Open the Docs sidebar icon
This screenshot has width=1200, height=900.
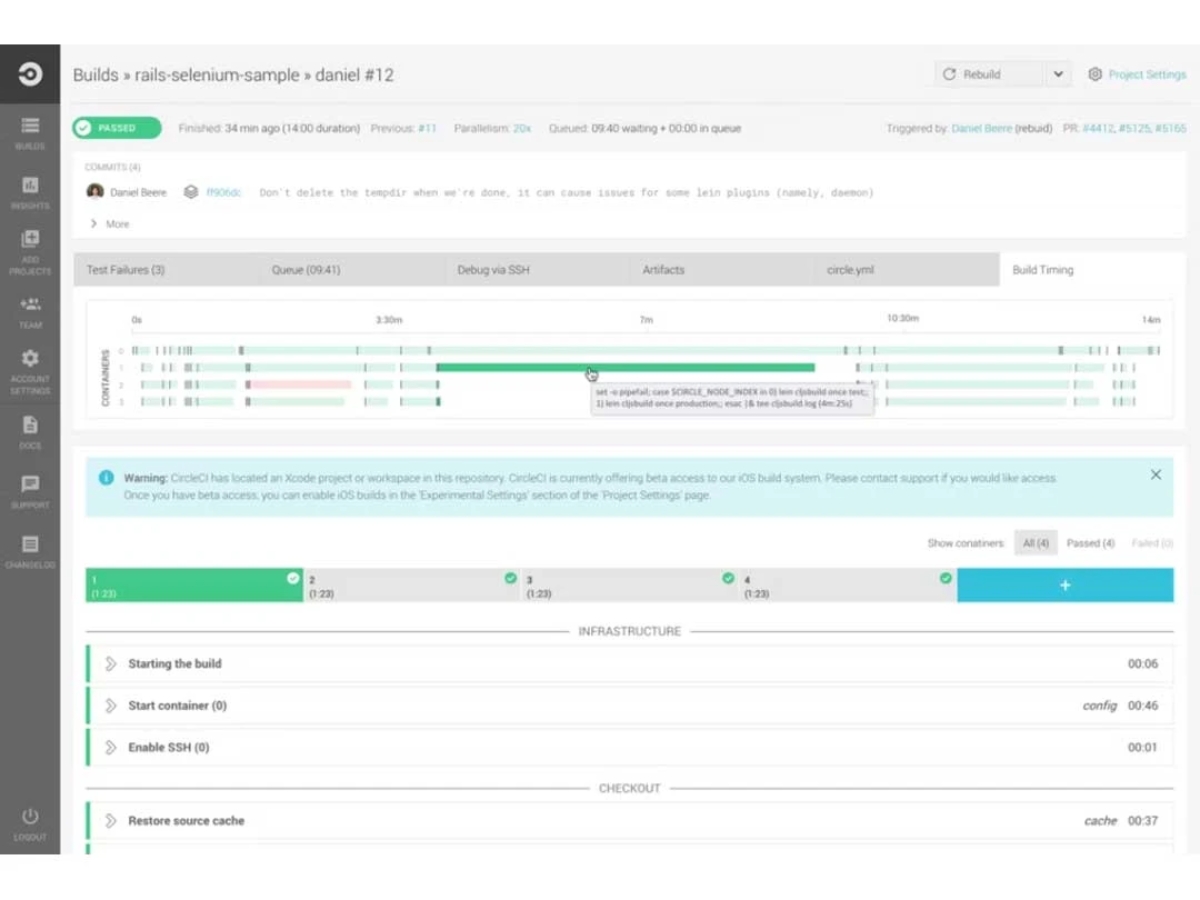30,425
